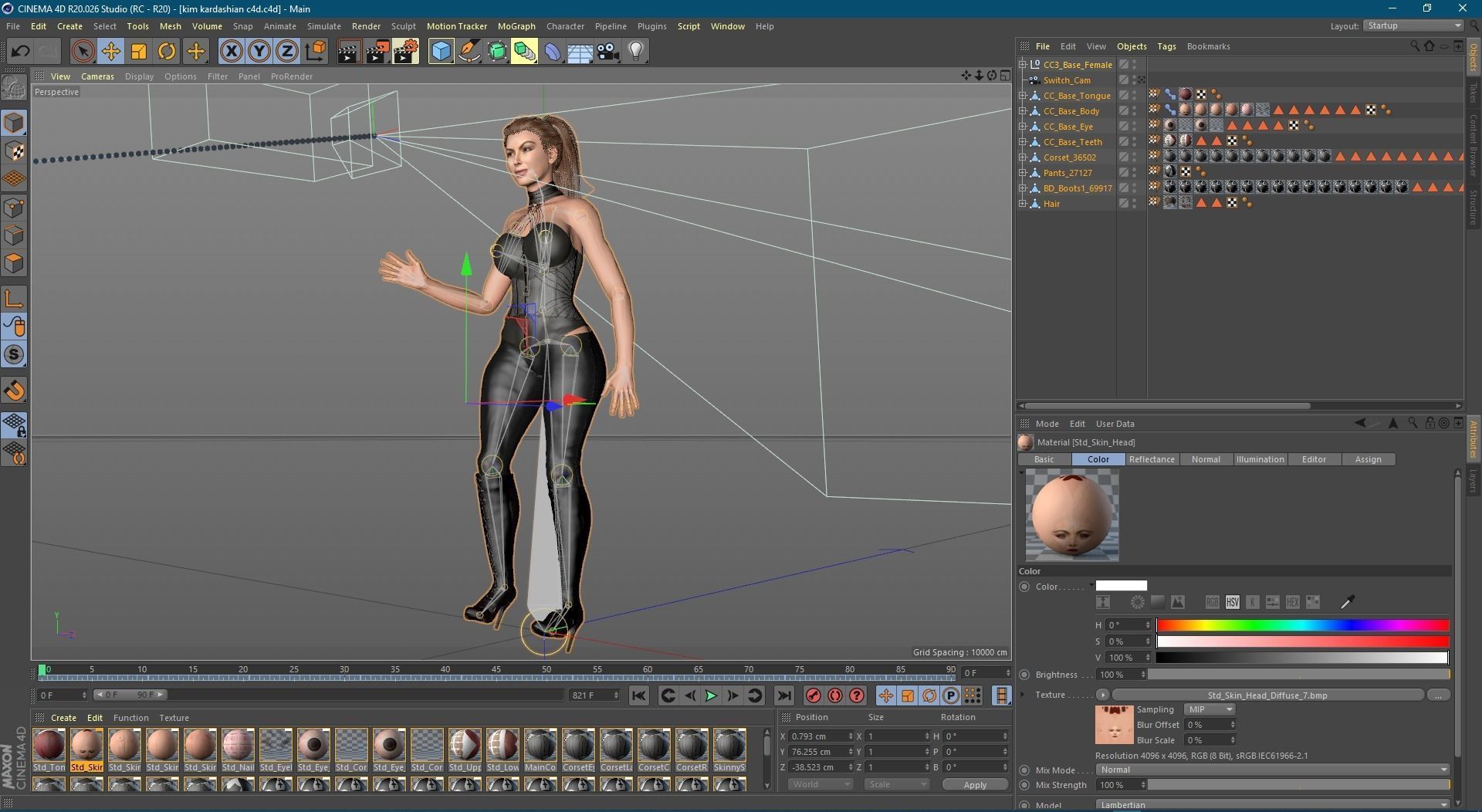
Task: Toggle Y axis lock
Action: 259,52
